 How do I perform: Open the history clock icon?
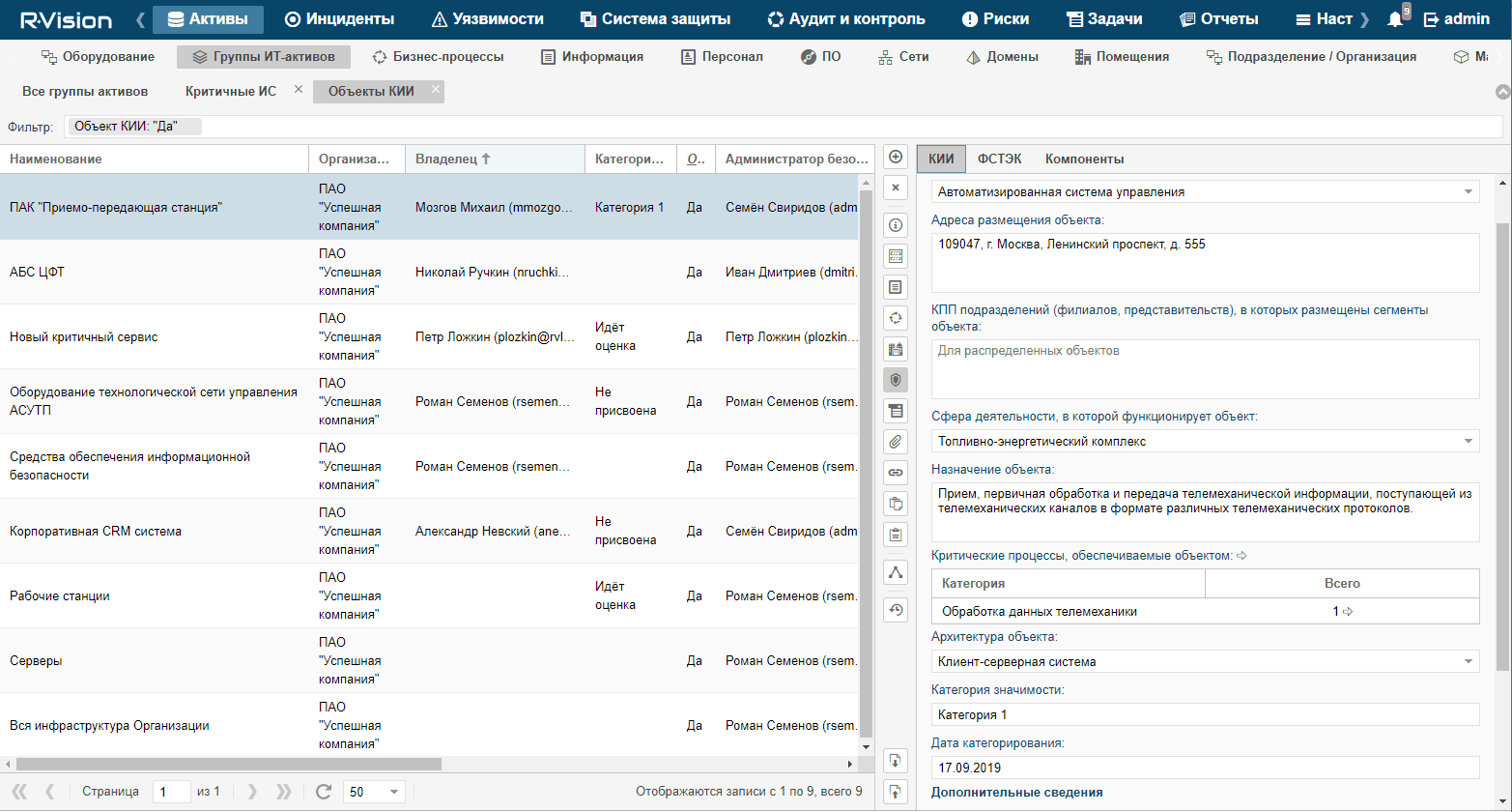coord(896,610)
